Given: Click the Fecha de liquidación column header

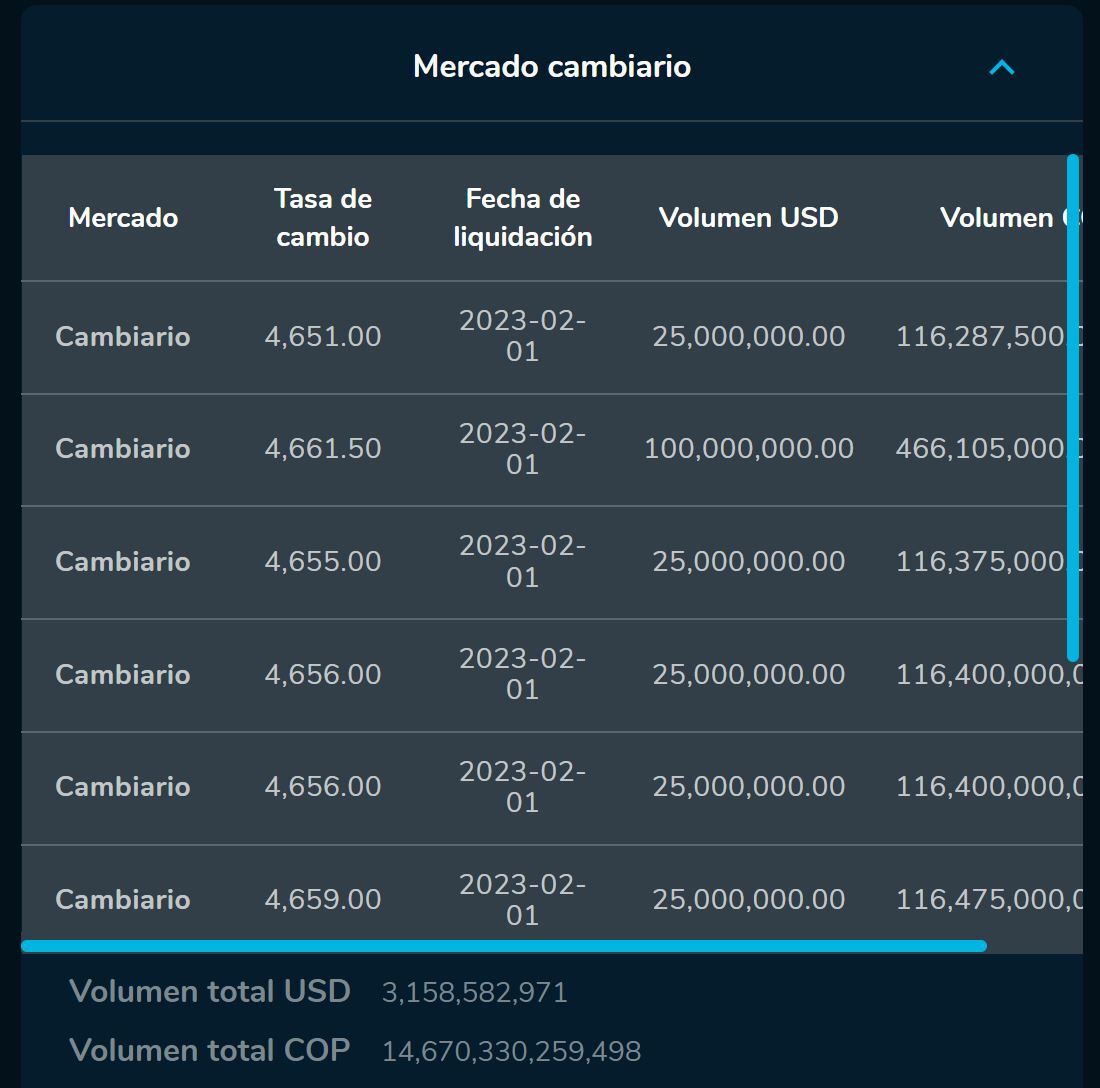Looking at the screenshot, I should coord(523,217).
